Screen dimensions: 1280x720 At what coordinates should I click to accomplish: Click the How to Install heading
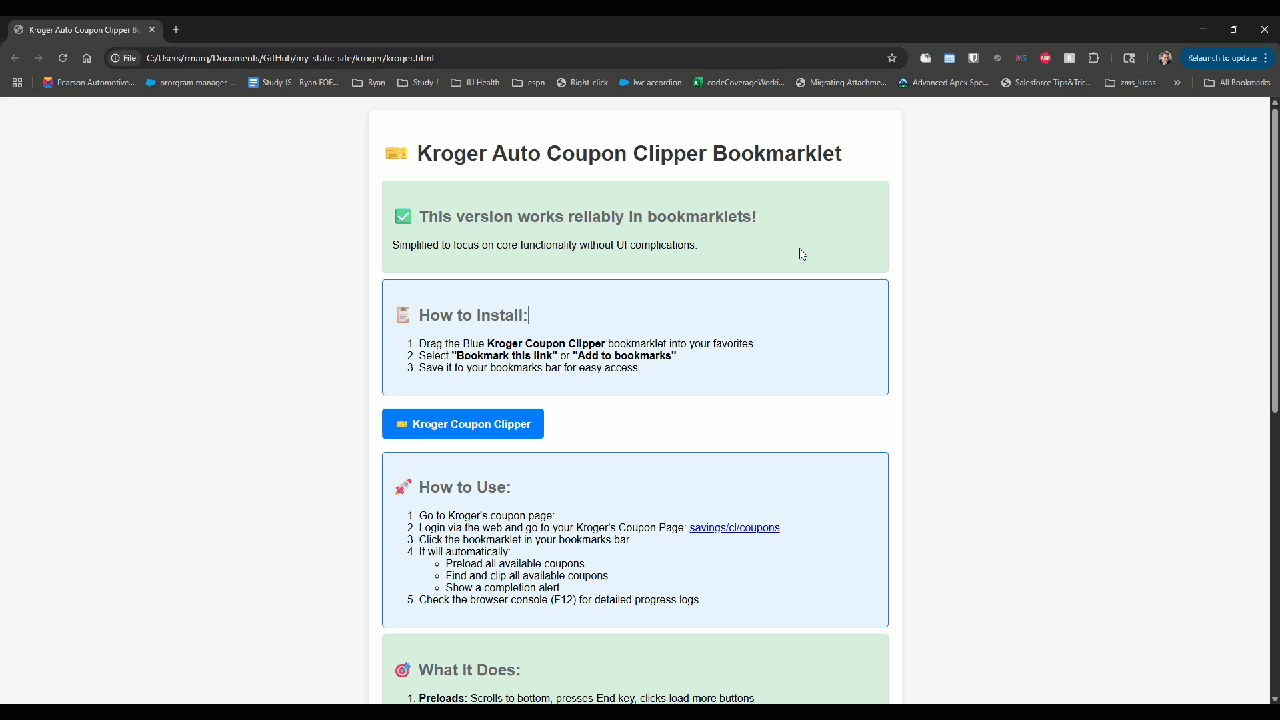[461, 315]
